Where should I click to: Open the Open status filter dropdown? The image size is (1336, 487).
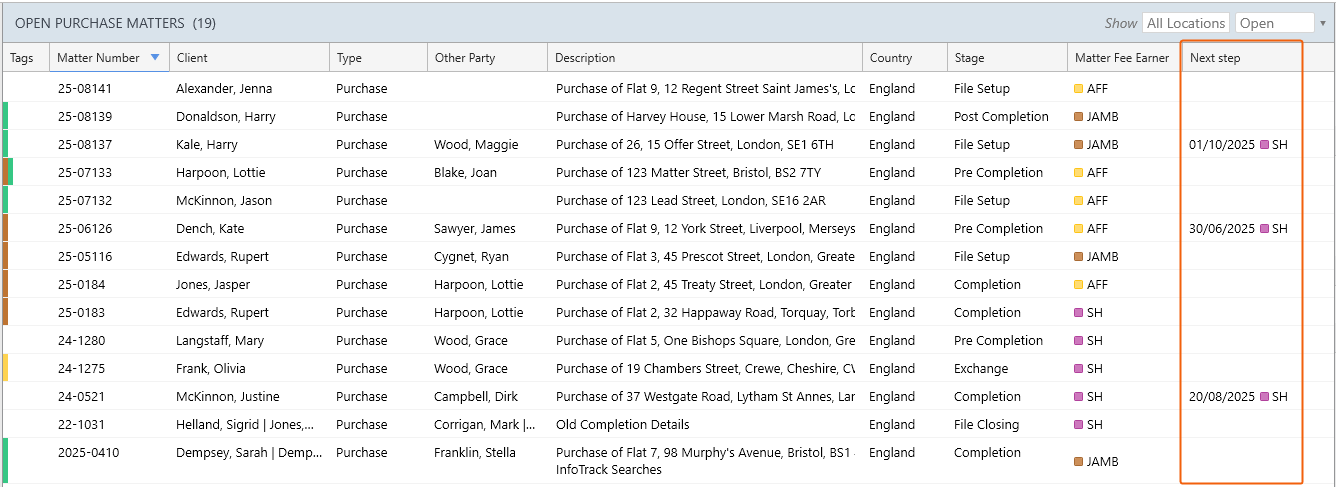pyautogui.click(x=1274, y=23)
